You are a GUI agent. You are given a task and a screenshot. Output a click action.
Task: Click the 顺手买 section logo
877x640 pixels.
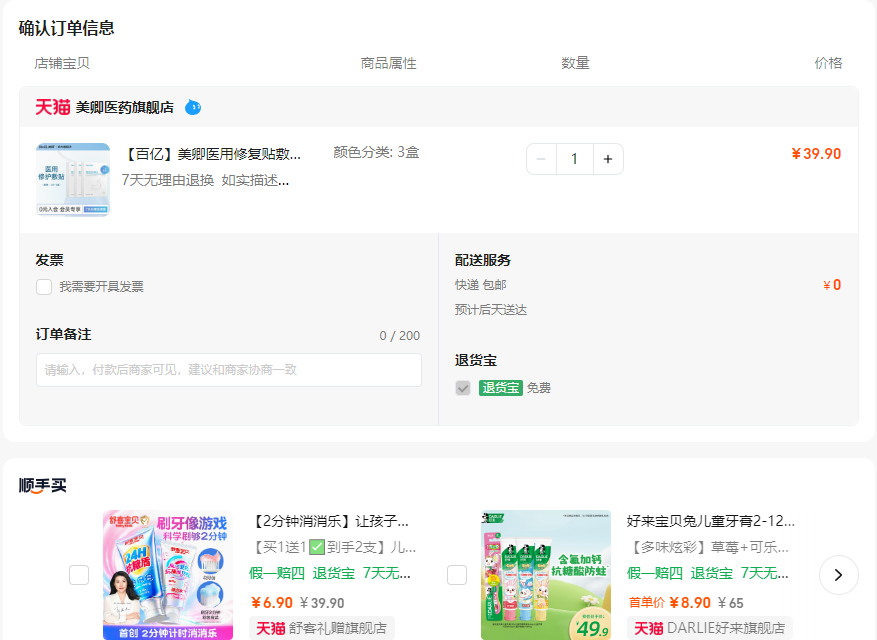pos(43,486)
